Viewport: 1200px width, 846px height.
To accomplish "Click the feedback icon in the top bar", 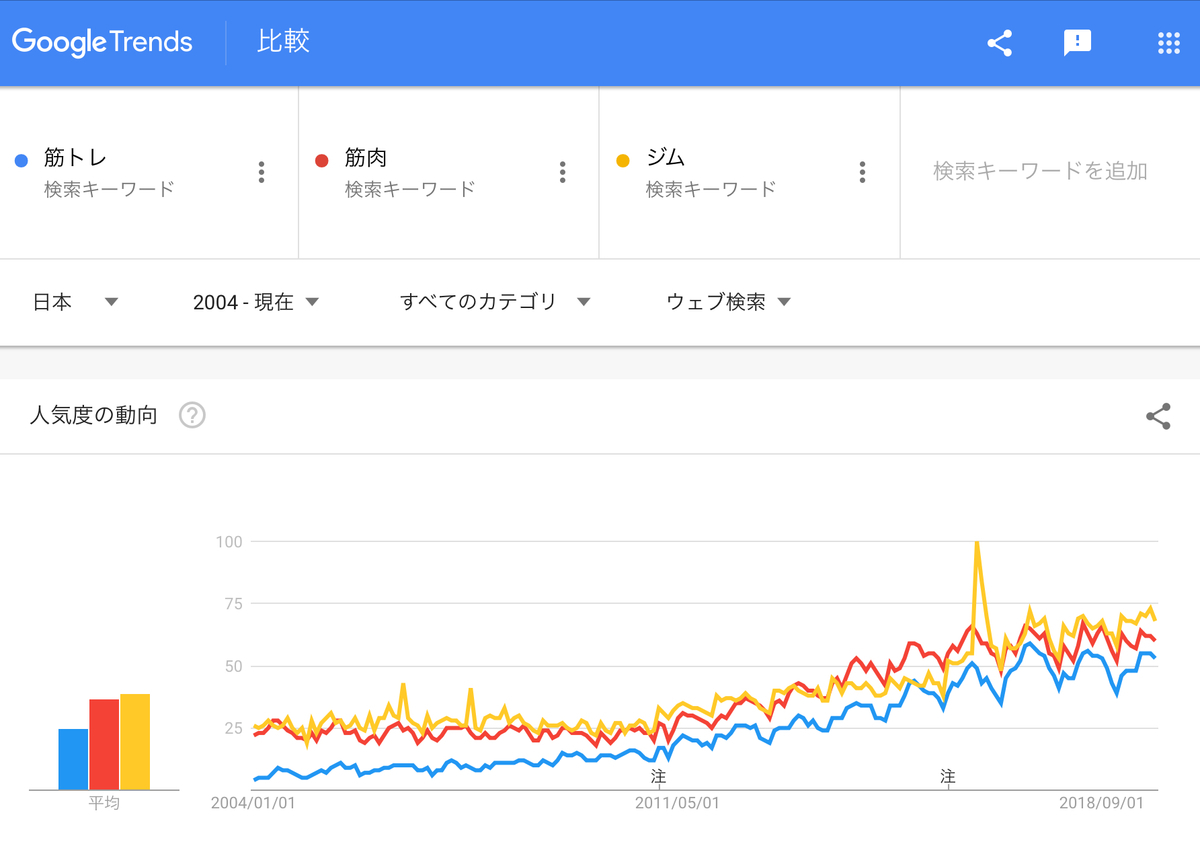I will click(1078, 43).
